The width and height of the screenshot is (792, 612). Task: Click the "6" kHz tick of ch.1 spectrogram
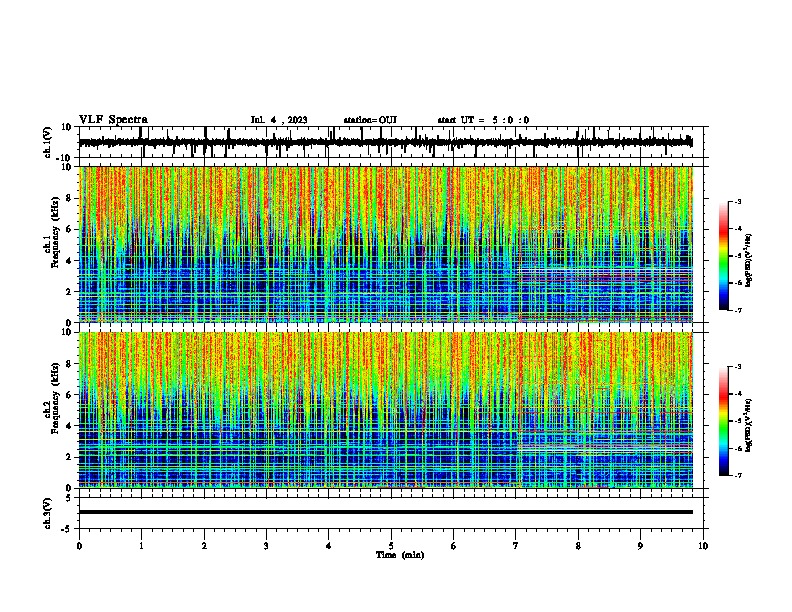point(70,230)
